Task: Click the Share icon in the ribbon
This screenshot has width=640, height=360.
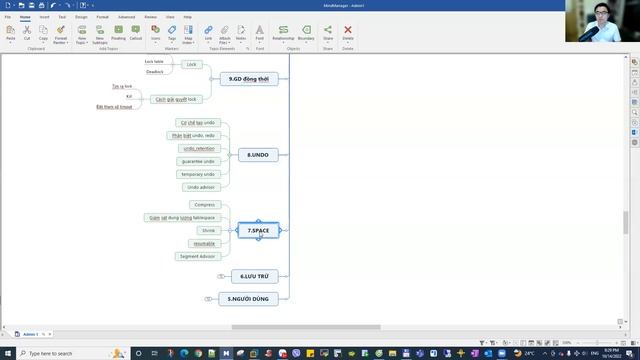Action: click(x=328, y=30)
